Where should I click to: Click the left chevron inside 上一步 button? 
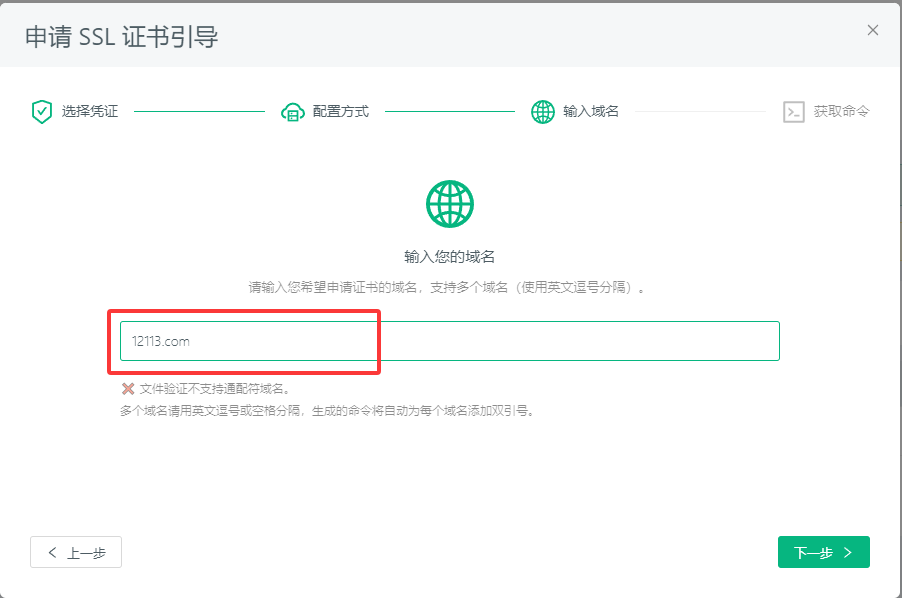52,552
